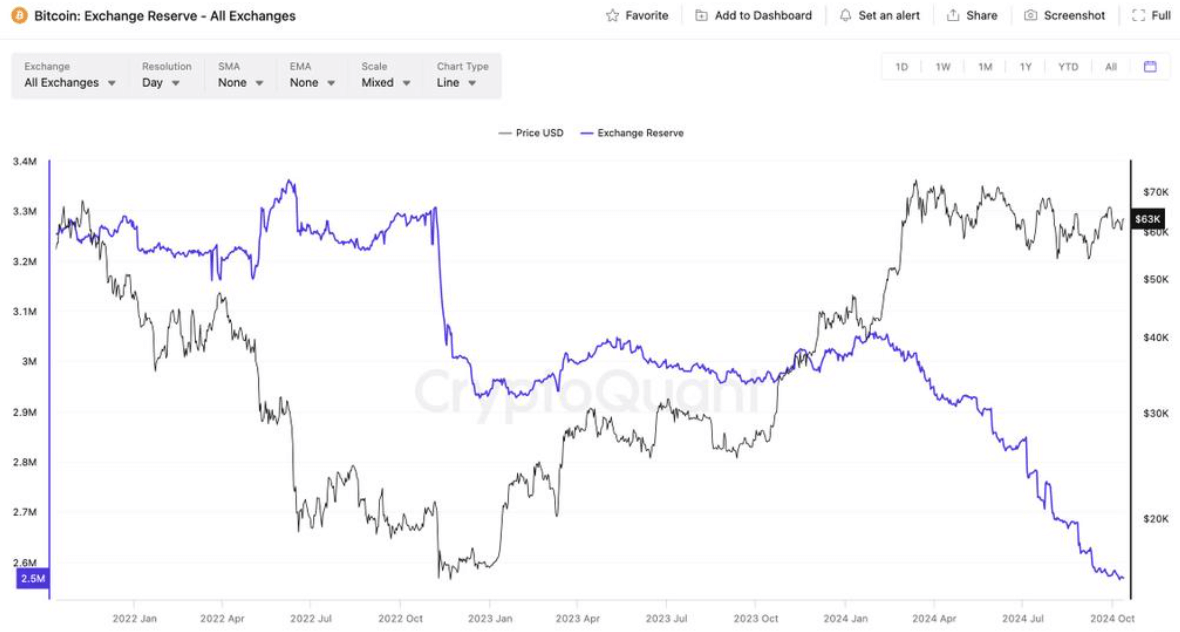Click the Screenshot camera icon
This screenshot has width=1180, height=632.
[1031, 16]
